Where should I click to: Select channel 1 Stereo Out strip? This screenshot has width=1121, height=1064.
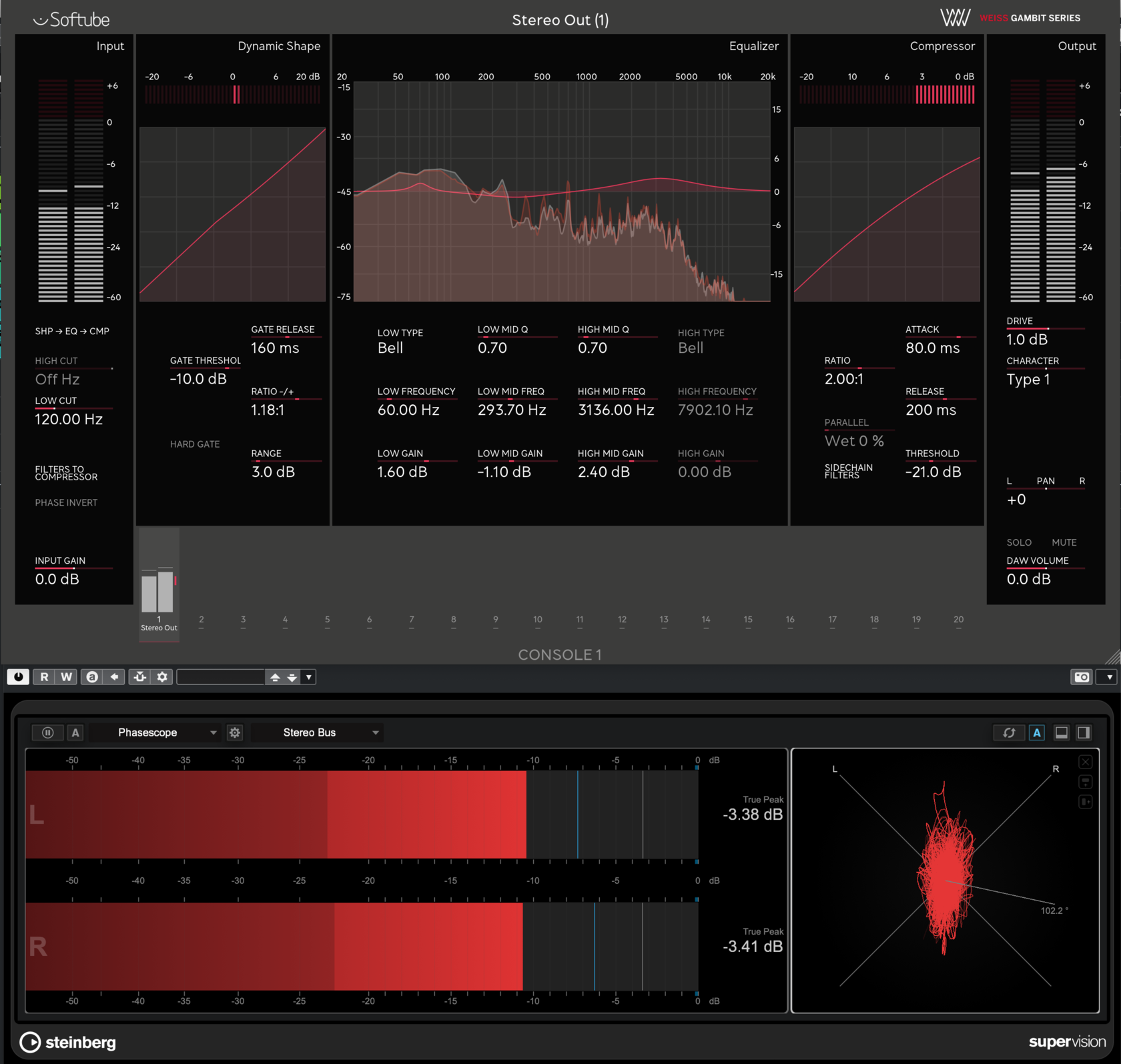coord(159,585)
